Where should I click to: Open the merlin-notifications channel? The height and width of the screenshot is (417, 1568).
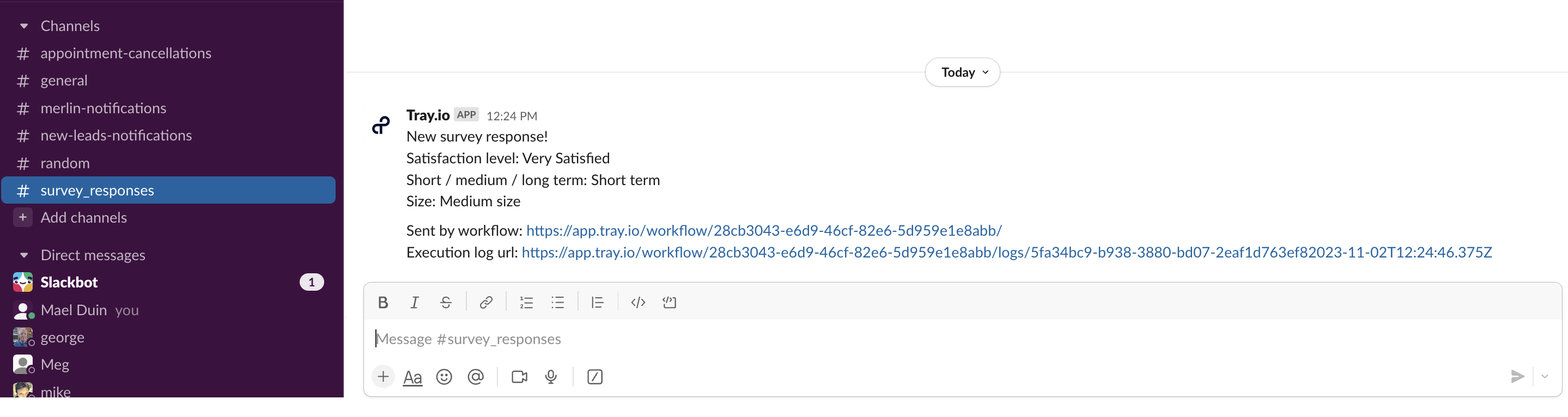coord(104,108)
